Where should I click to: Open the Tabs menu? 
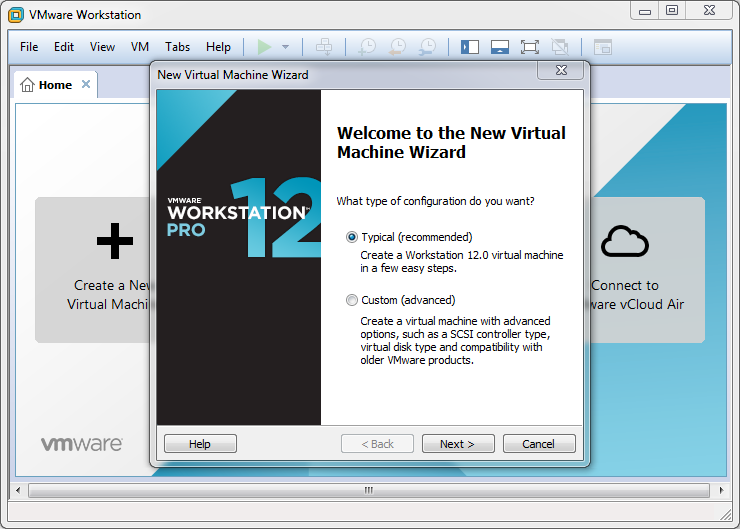coord(177,47)
